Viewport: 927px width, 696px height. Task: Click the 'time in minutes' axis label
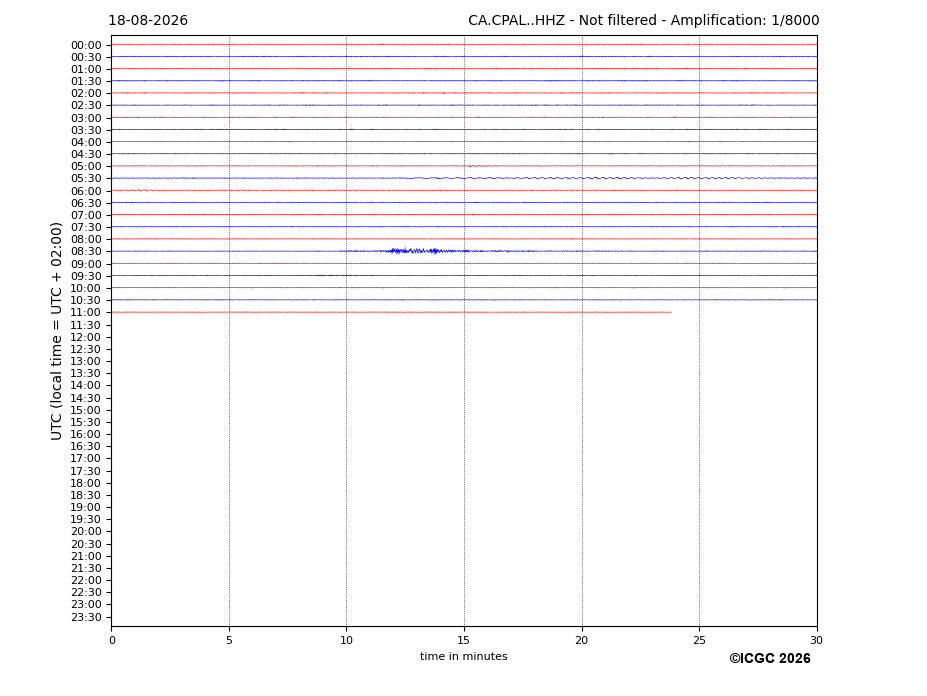[x=464, y=656]
